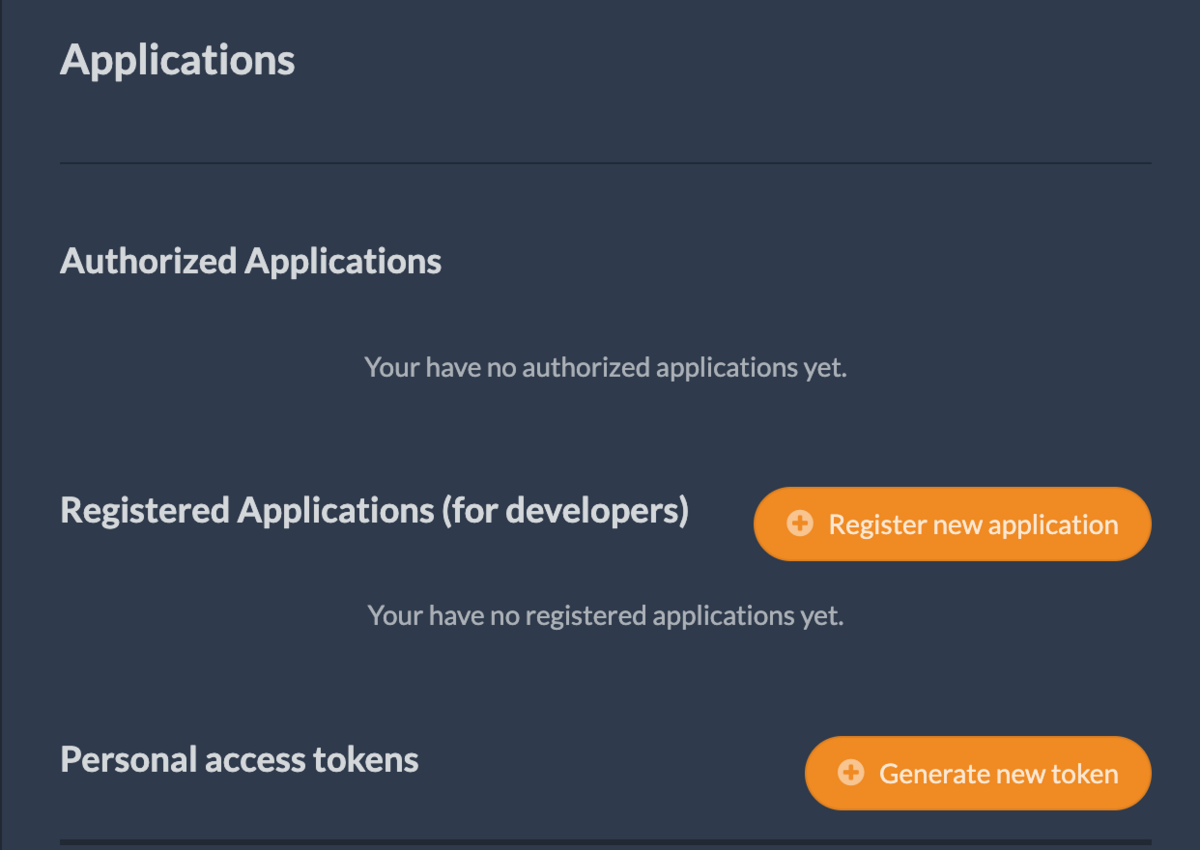Select the Authorized Applications section heading
This screenshot has width=1200, height=850.
click(251, 261)
